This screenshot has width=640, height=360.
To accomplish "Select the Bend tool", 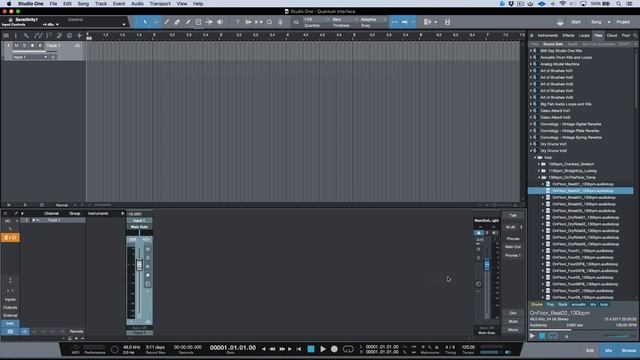I will (x=209, y=22).
